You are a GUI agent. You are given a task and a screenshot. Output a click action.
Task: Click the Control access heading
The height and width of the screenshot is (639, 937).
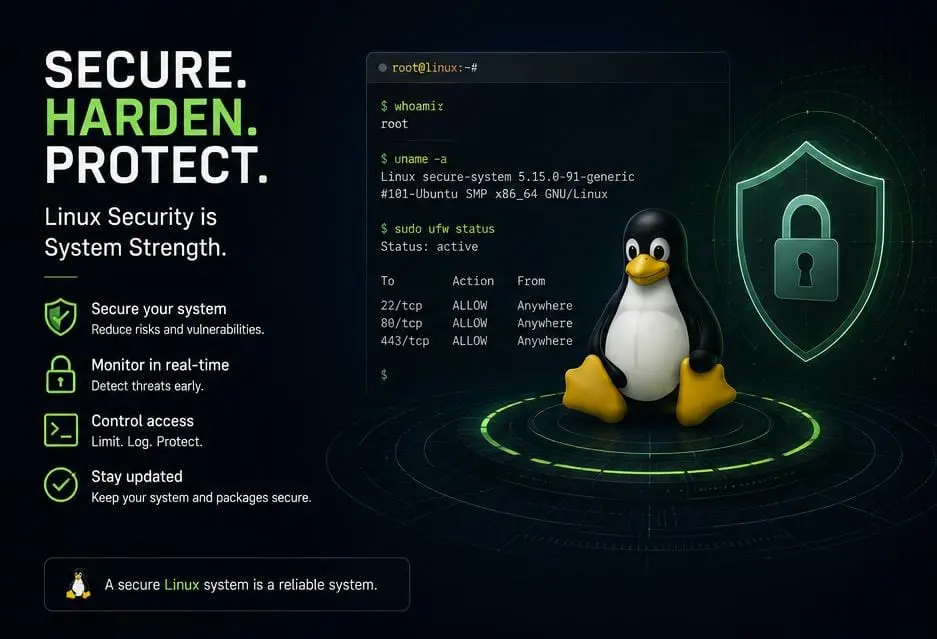(x=142, y=421)
